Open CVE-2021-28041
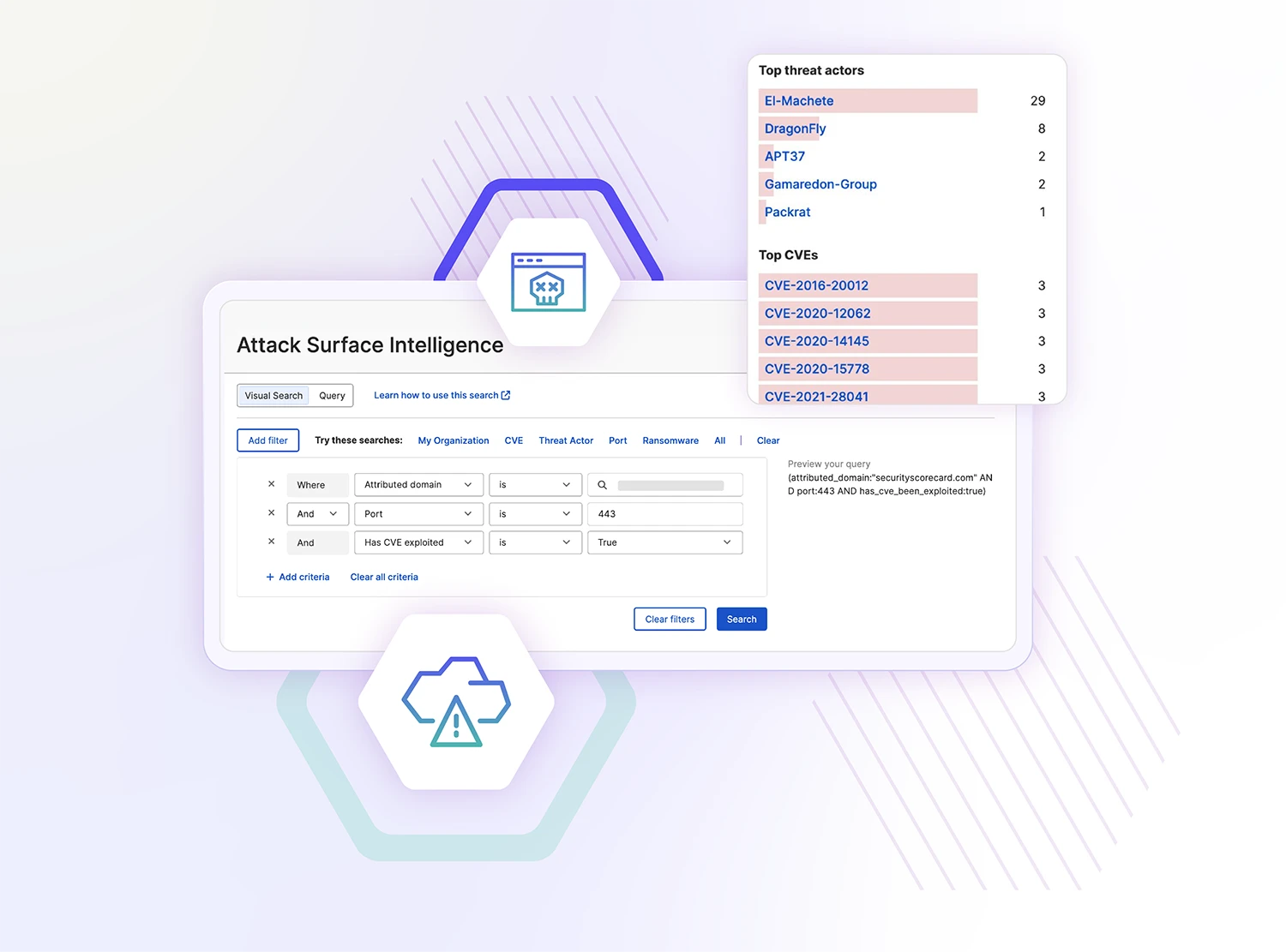The image size is (1286, 952). (816, 396)
